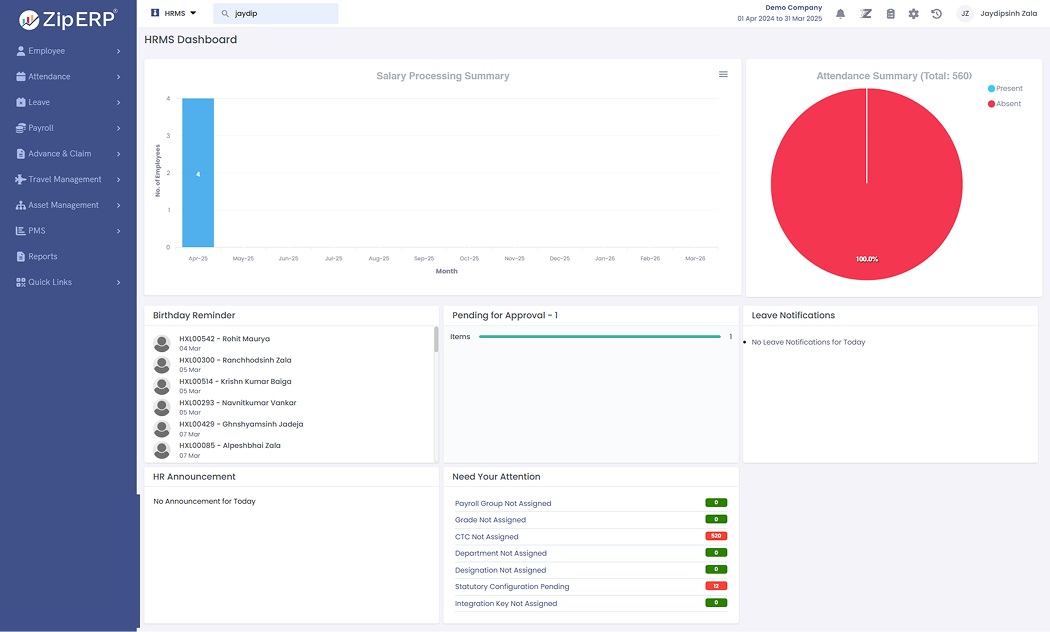The image size is (1050, 632).
Task: Open the salary chart hamburger menu
Action: tap(723, 74)
